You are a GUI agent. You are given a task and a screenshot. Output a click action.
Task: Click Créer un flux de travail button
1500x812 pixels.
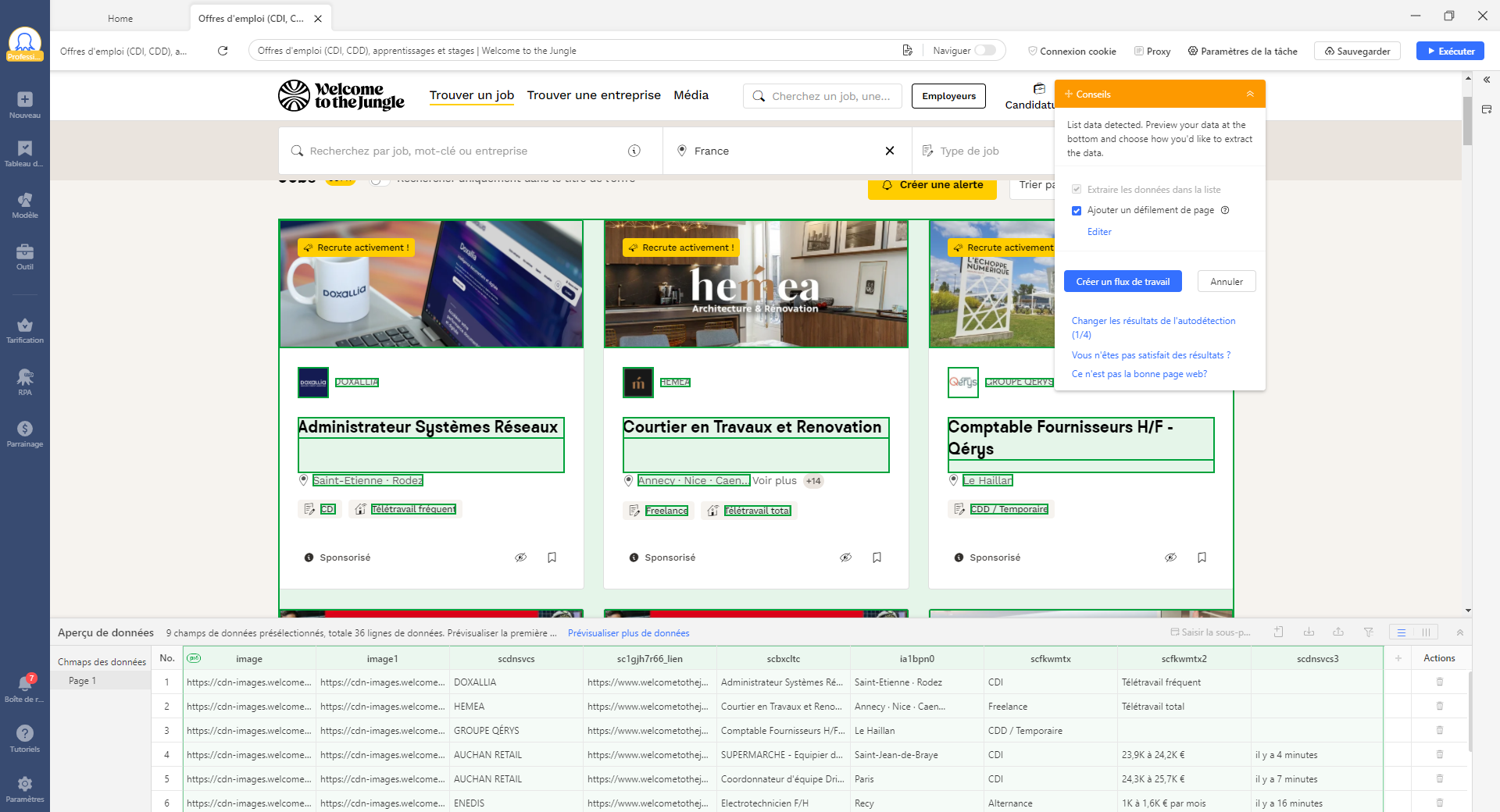[x=1123, y=282]
